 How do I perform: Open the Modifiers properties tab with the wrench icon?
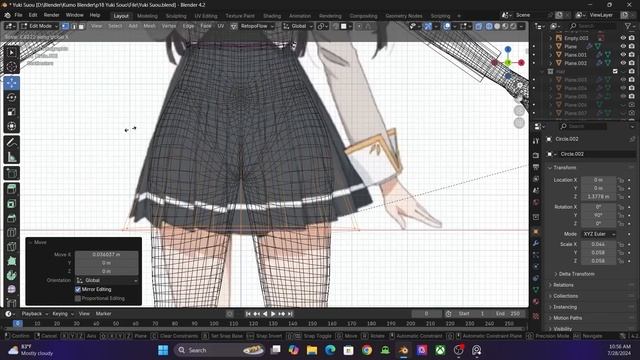[x=536, y=243]
